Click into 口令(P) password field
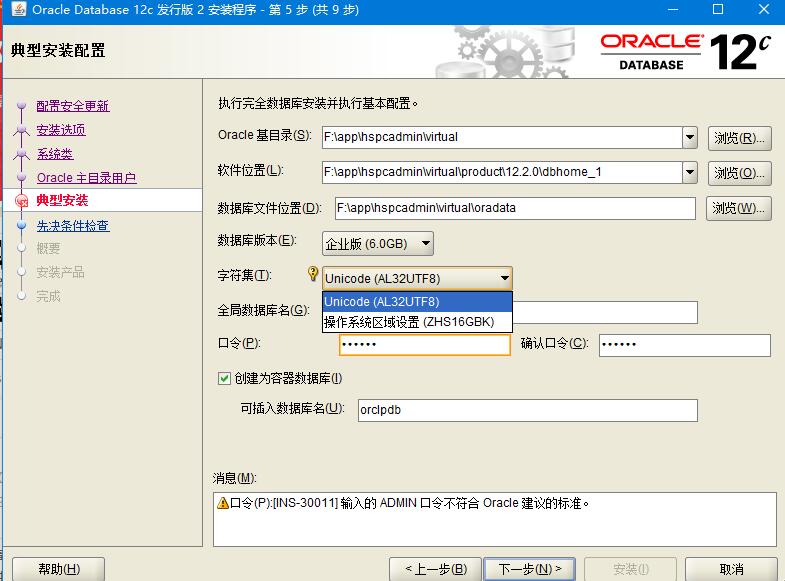This screenshot has height=581, width=785. (425, 345)
